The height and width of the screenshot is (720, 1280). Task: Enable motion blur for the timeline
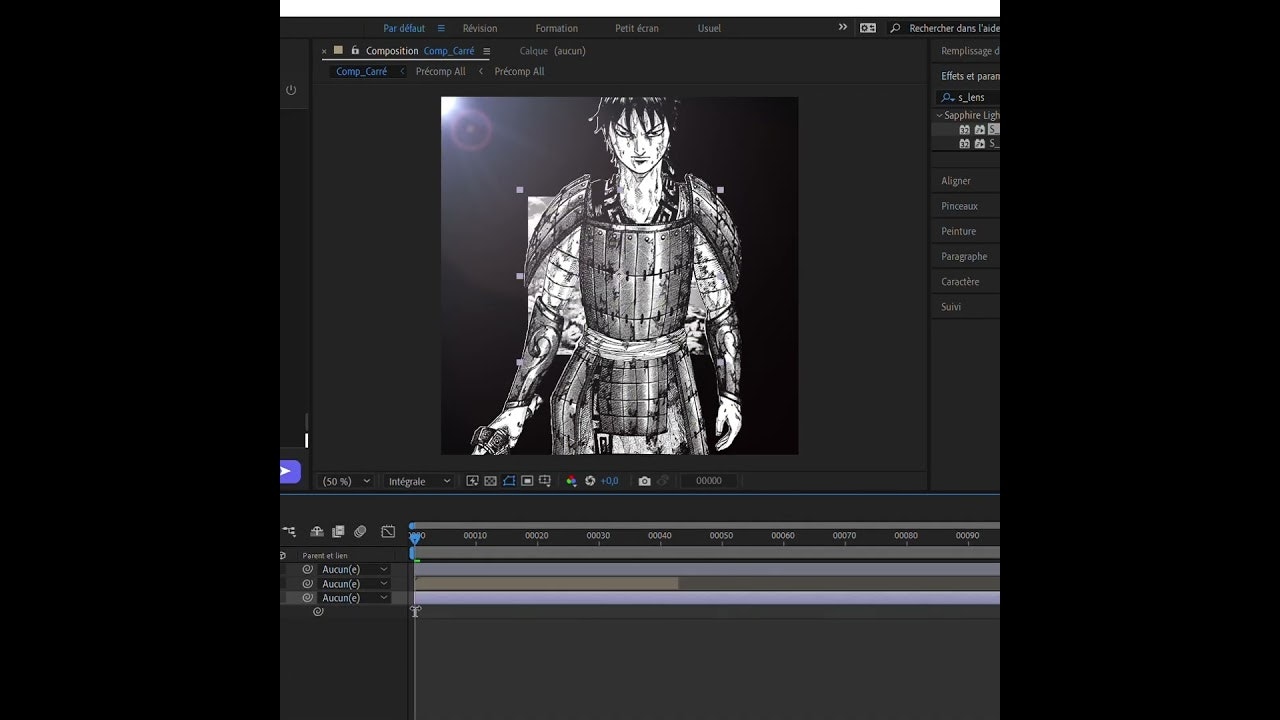click(x=360, y=532)
